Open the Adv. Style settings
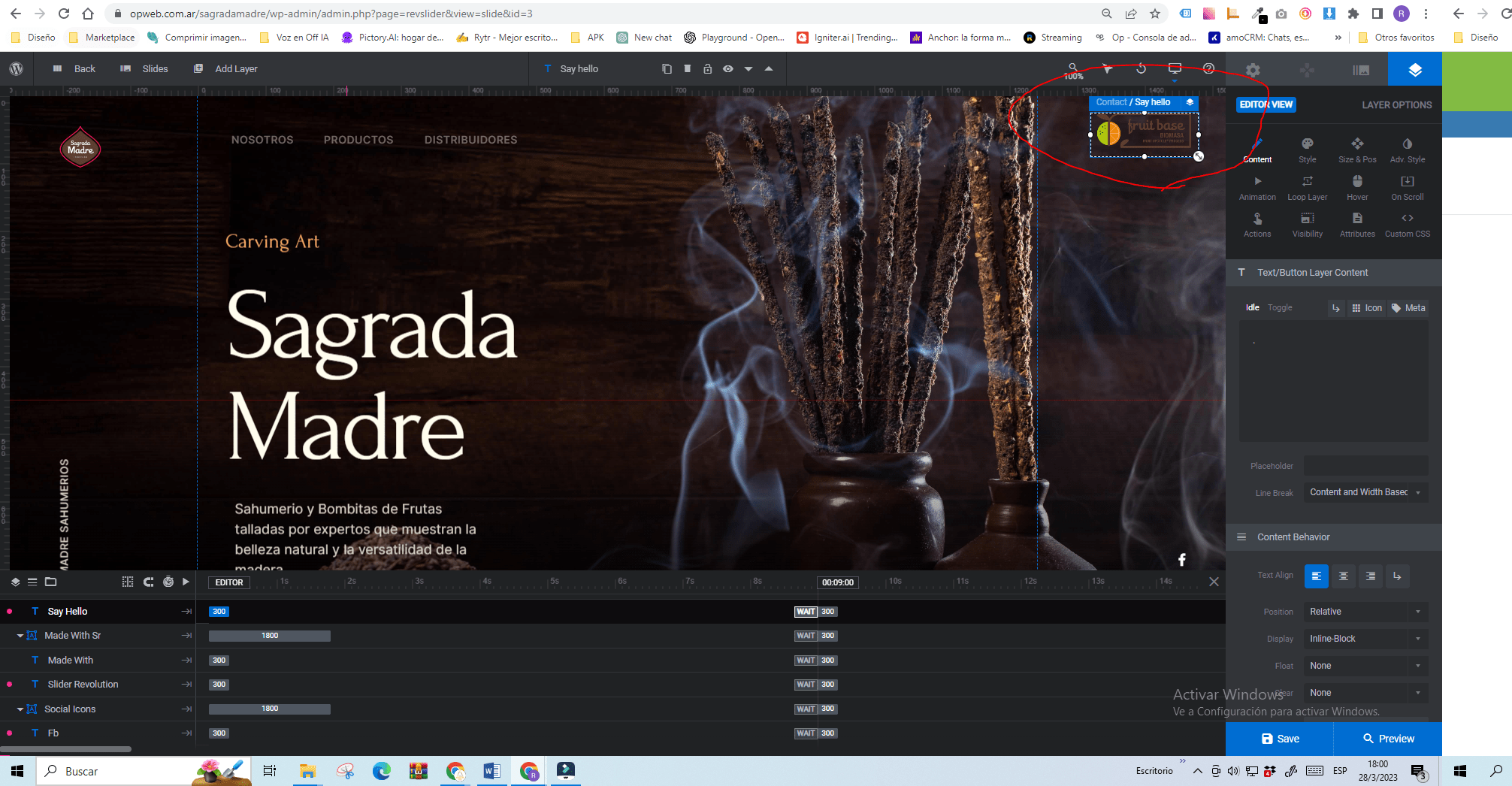The height and width of the screenshot is (786, 1512). [x=1408, y=150]
